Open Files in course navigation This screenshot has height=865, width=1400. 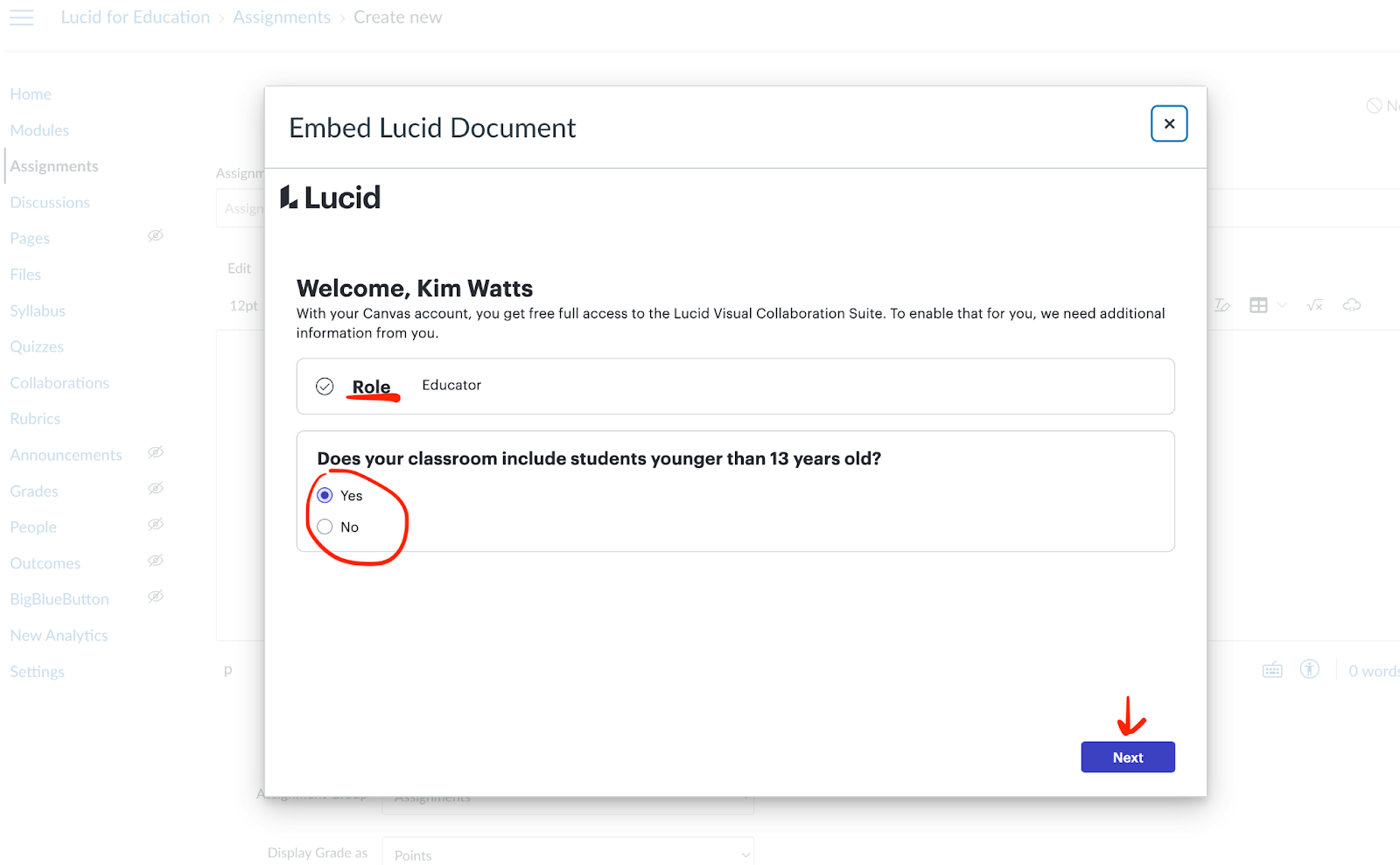(25, 275)
